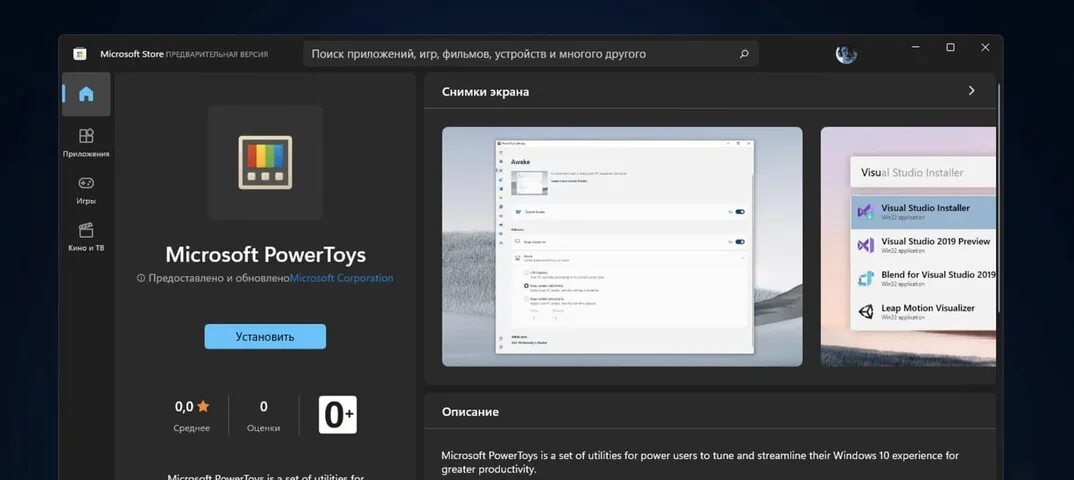Click the PowerToys app icon

(265, 162)
